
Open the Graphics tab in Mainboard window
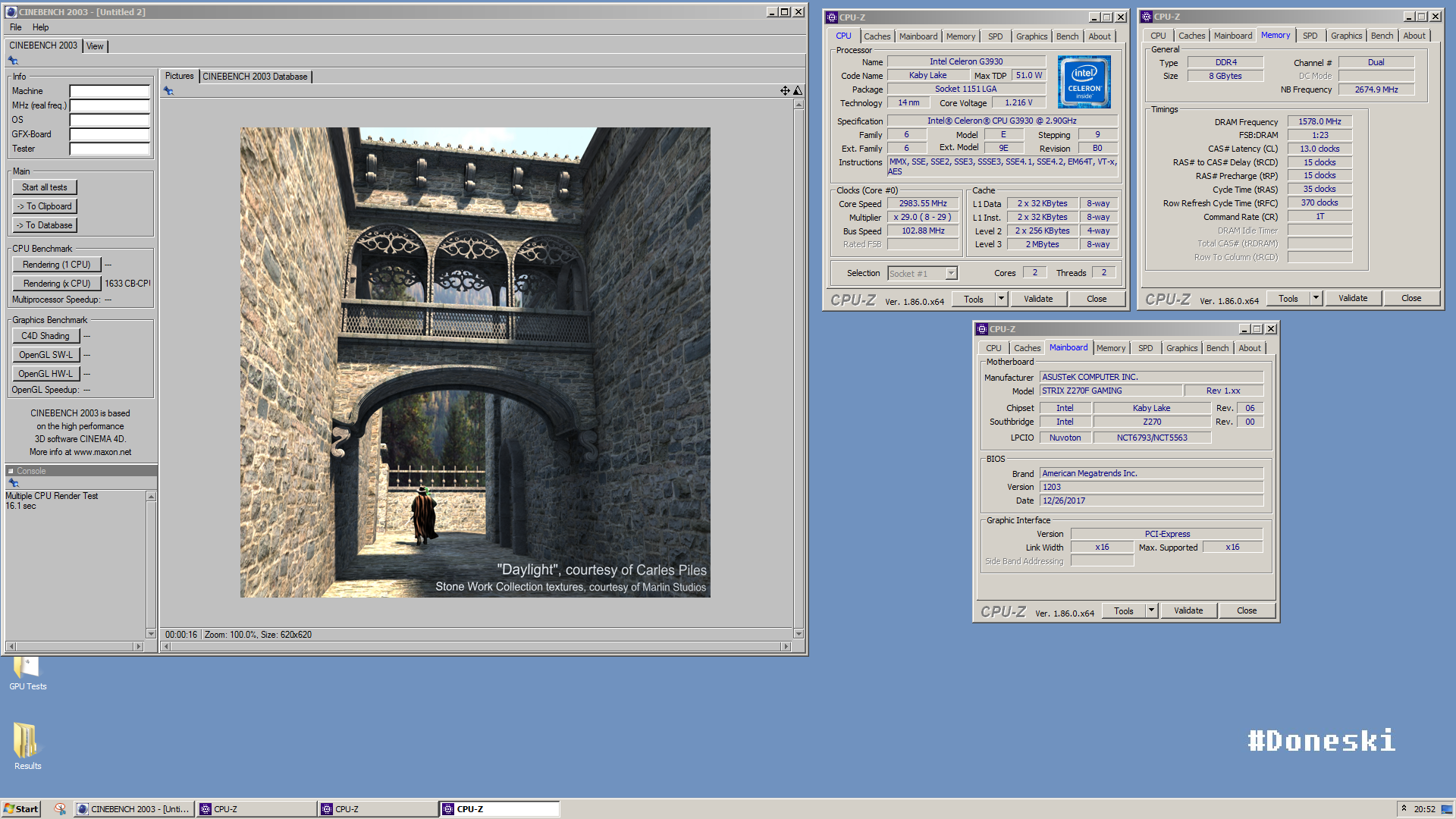pos(1181,348)
